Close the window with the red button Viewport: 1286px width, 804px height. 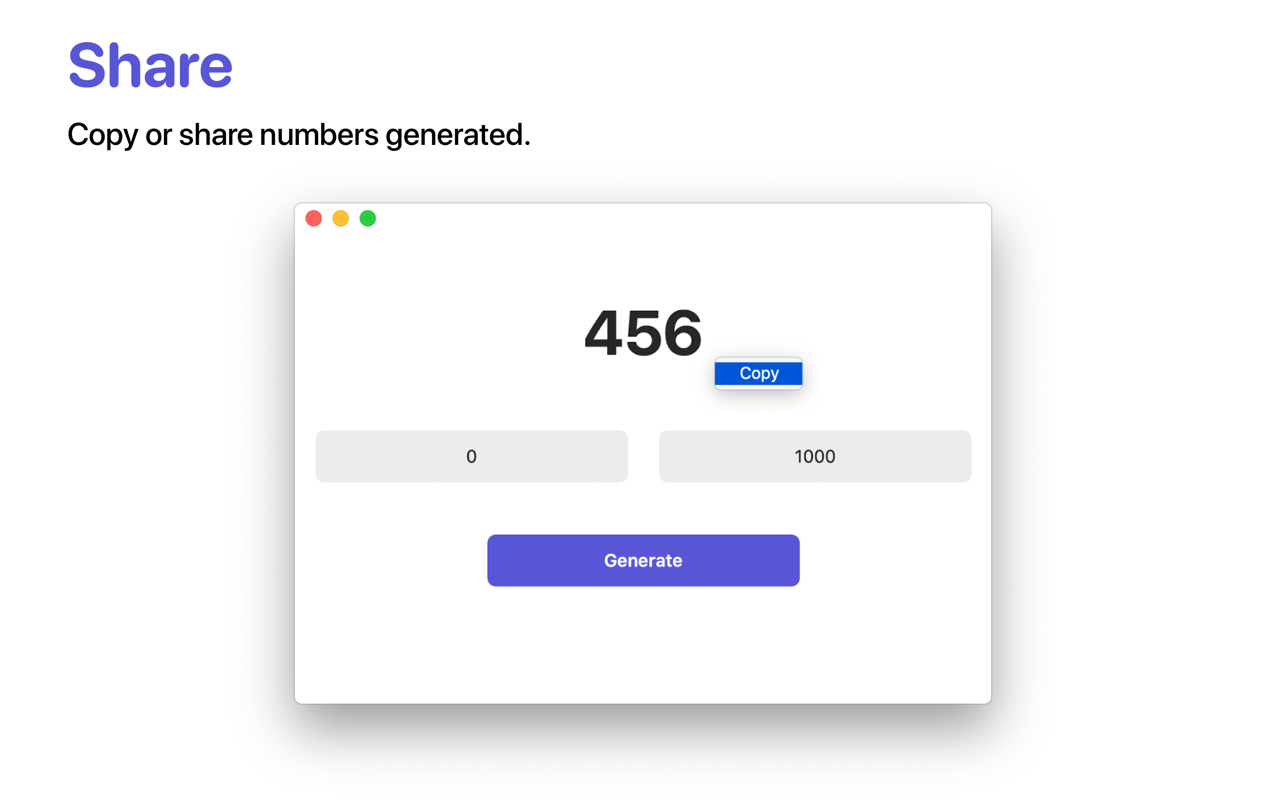pyautogui.click(x=314, y=218)
